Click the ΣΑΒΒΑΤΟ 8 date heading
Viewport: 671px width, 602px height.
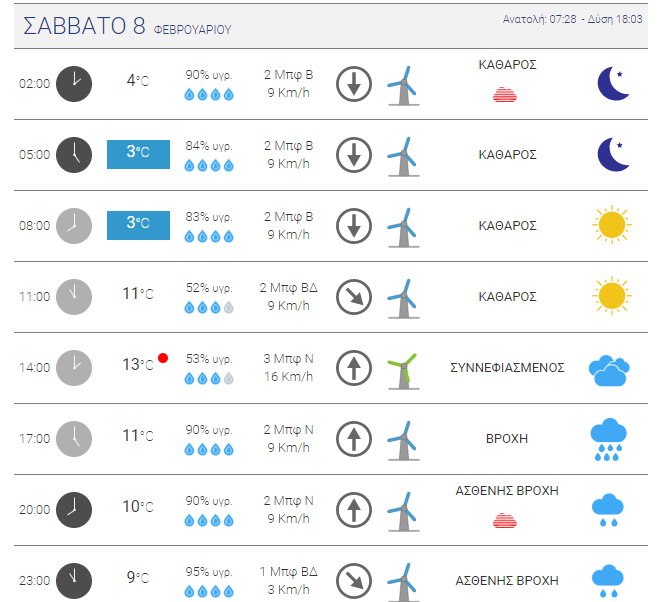(84, 26)
